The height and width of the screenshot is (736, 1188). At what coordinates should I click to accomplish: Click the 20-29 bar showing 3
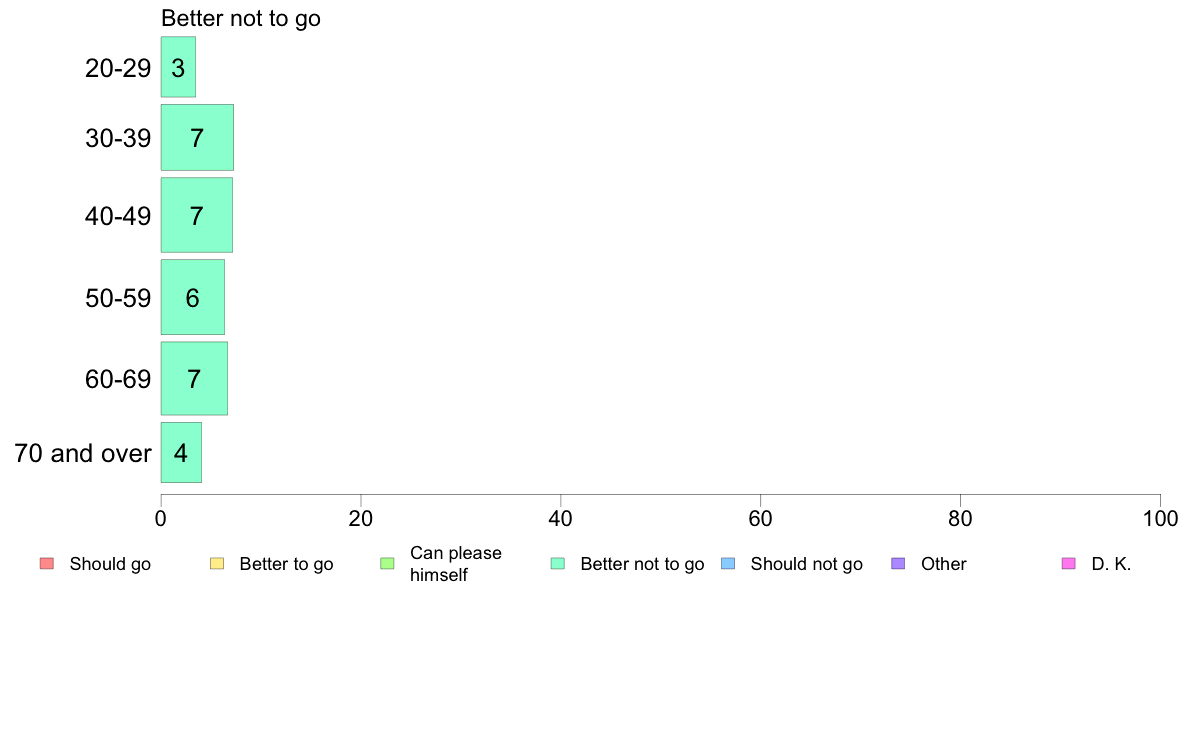[178, 67]
